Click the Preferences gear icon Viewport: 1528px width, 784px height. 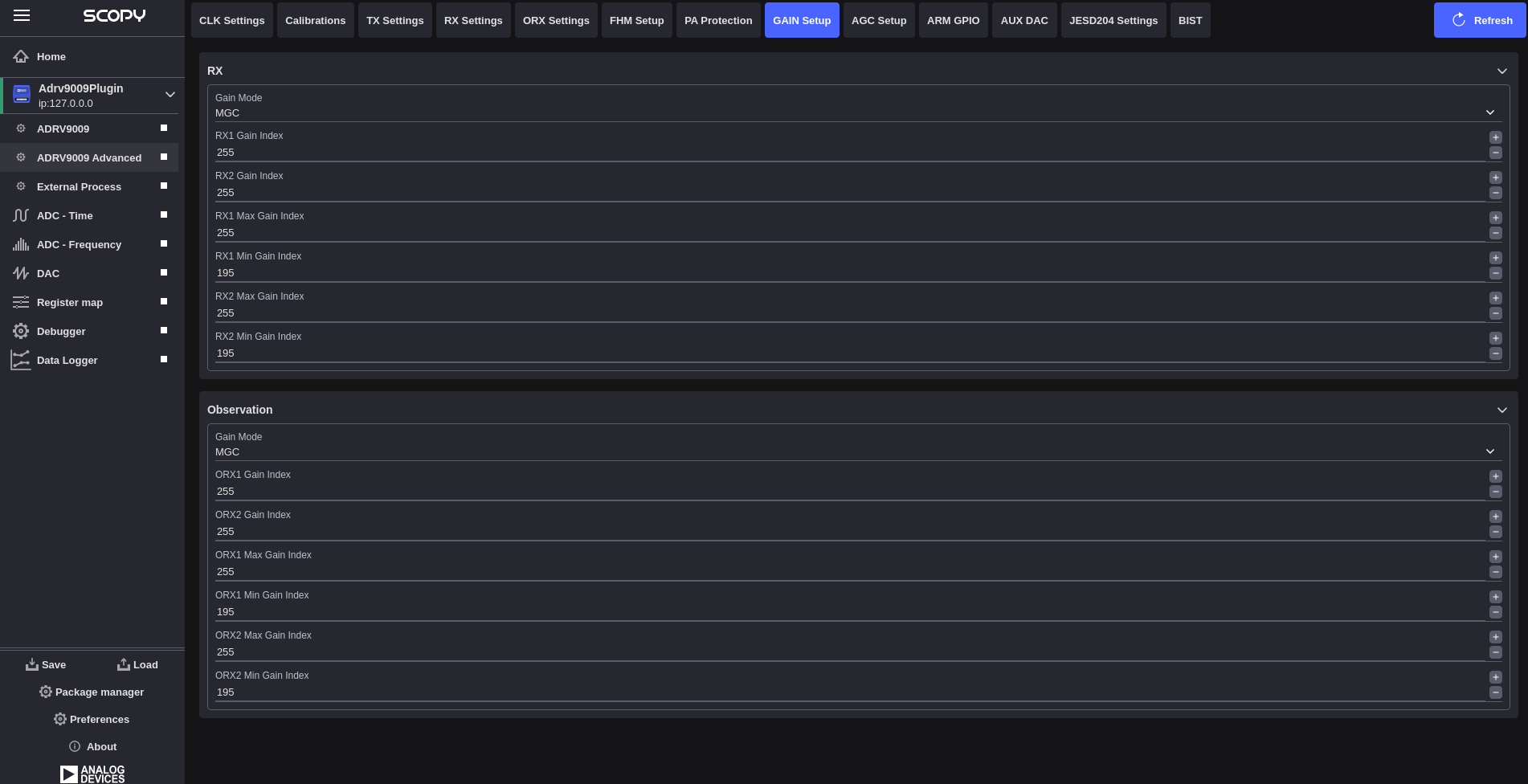pos(60,719)
